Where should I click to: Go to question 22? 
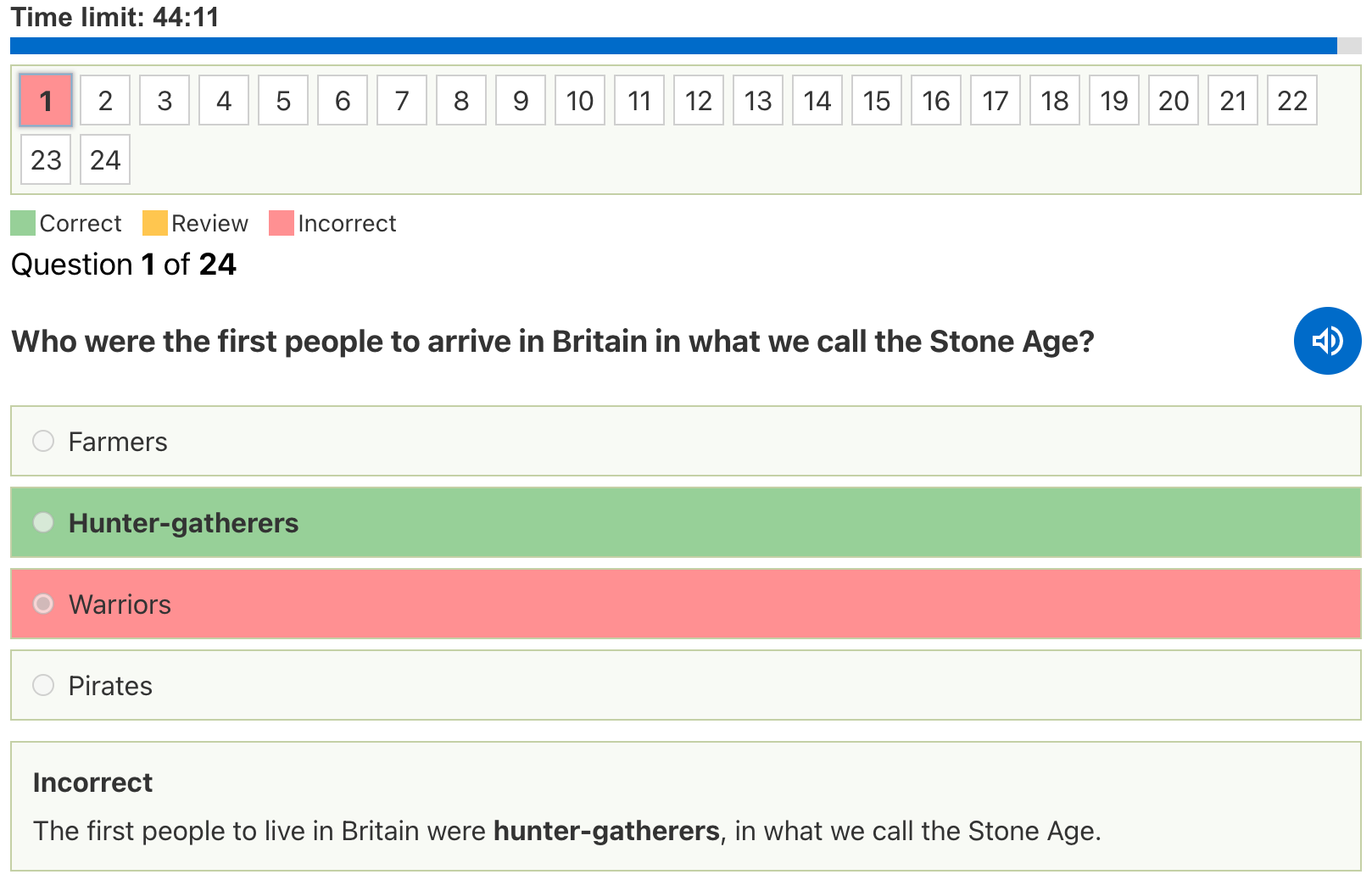pos(1292,101)
